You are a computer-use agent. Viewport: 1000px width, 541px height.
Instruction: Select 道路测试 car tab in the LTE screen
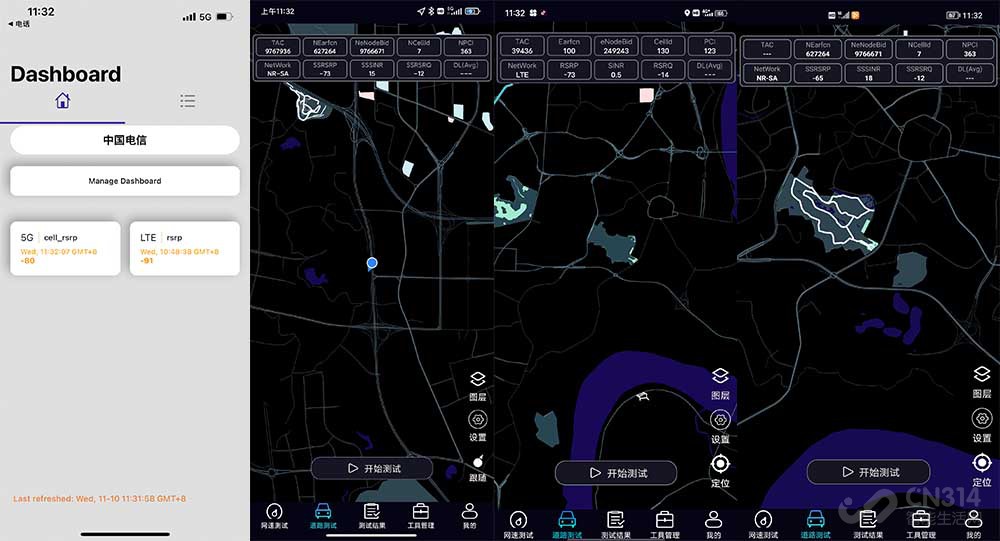[x=567, y=525]
